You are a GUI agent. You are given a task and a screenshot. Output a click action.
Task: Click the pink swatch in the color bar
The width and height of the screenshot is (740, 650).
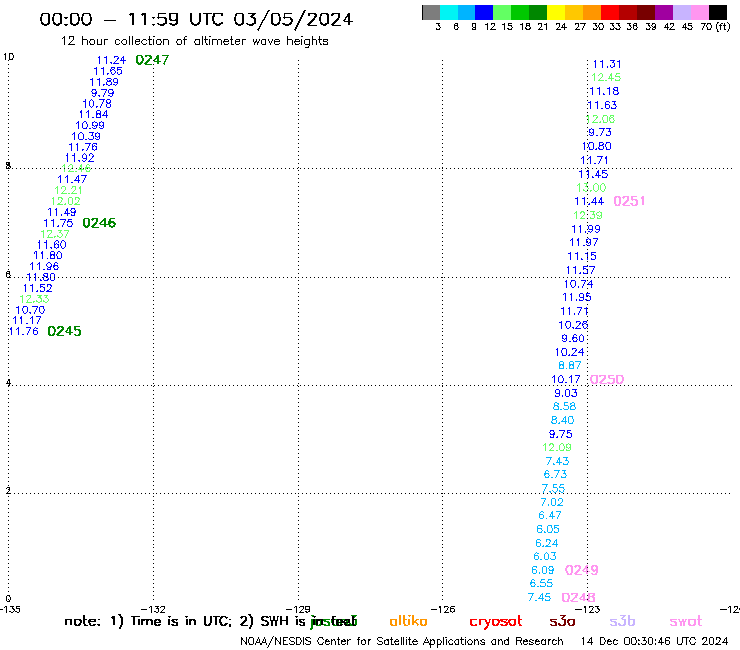699,12
